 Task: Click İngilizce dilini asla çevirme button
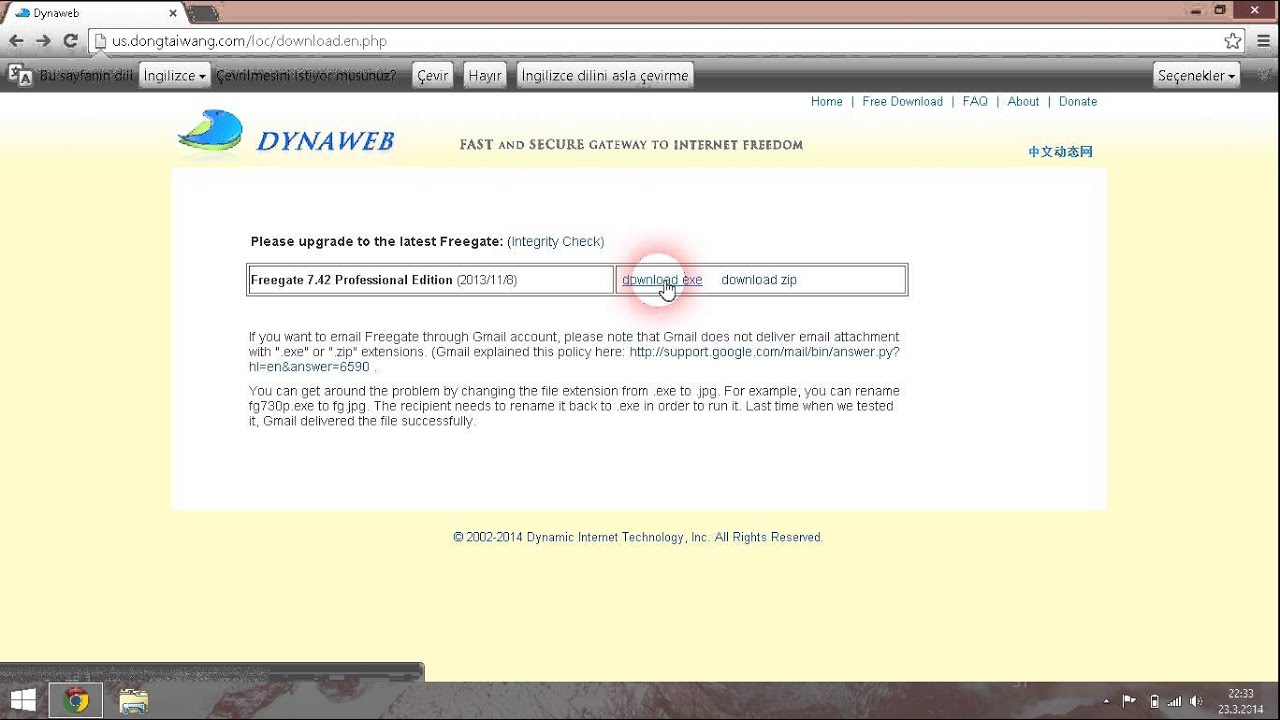click(x=605, y=76)
